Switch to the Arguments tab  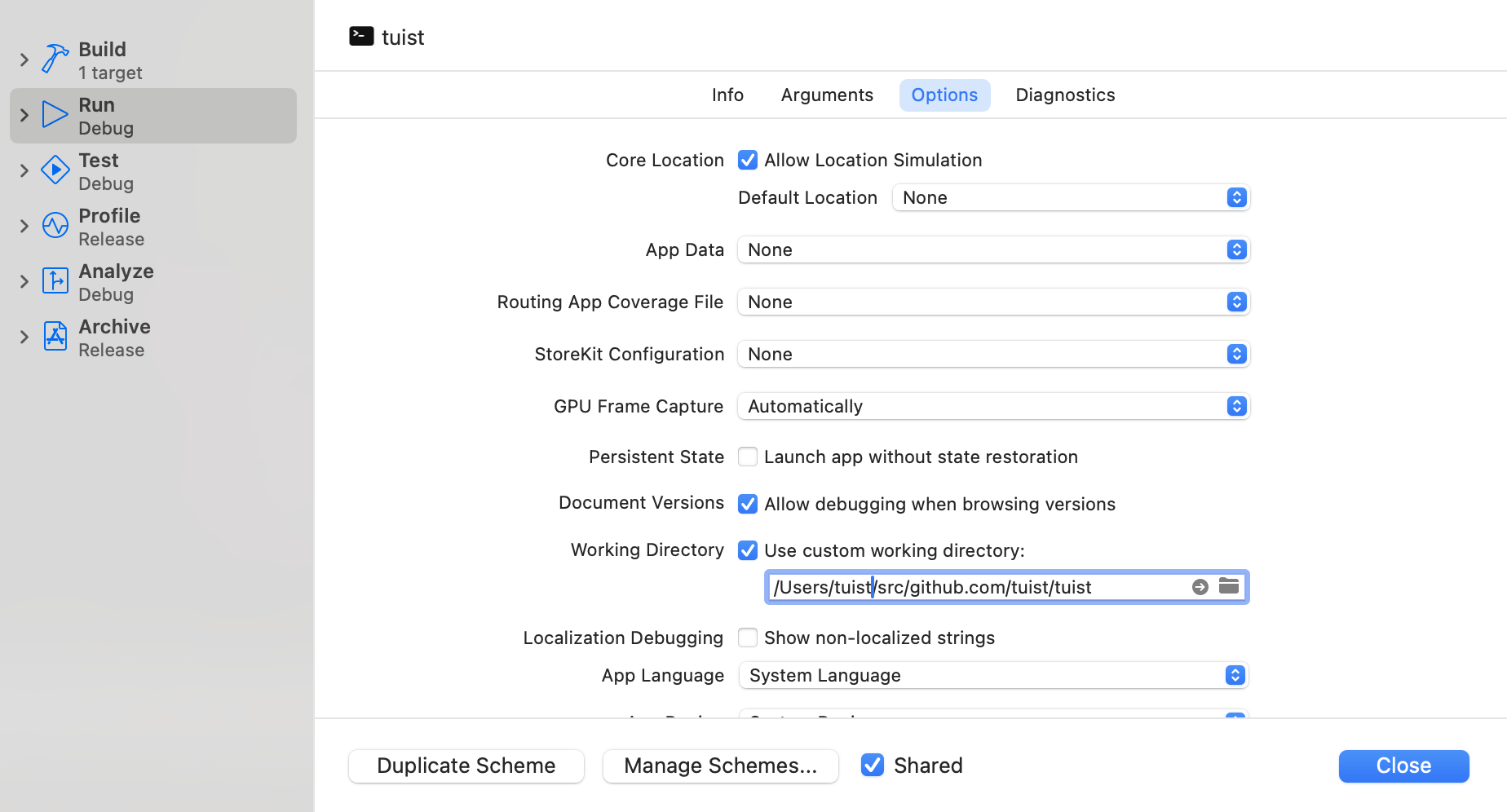826,95
